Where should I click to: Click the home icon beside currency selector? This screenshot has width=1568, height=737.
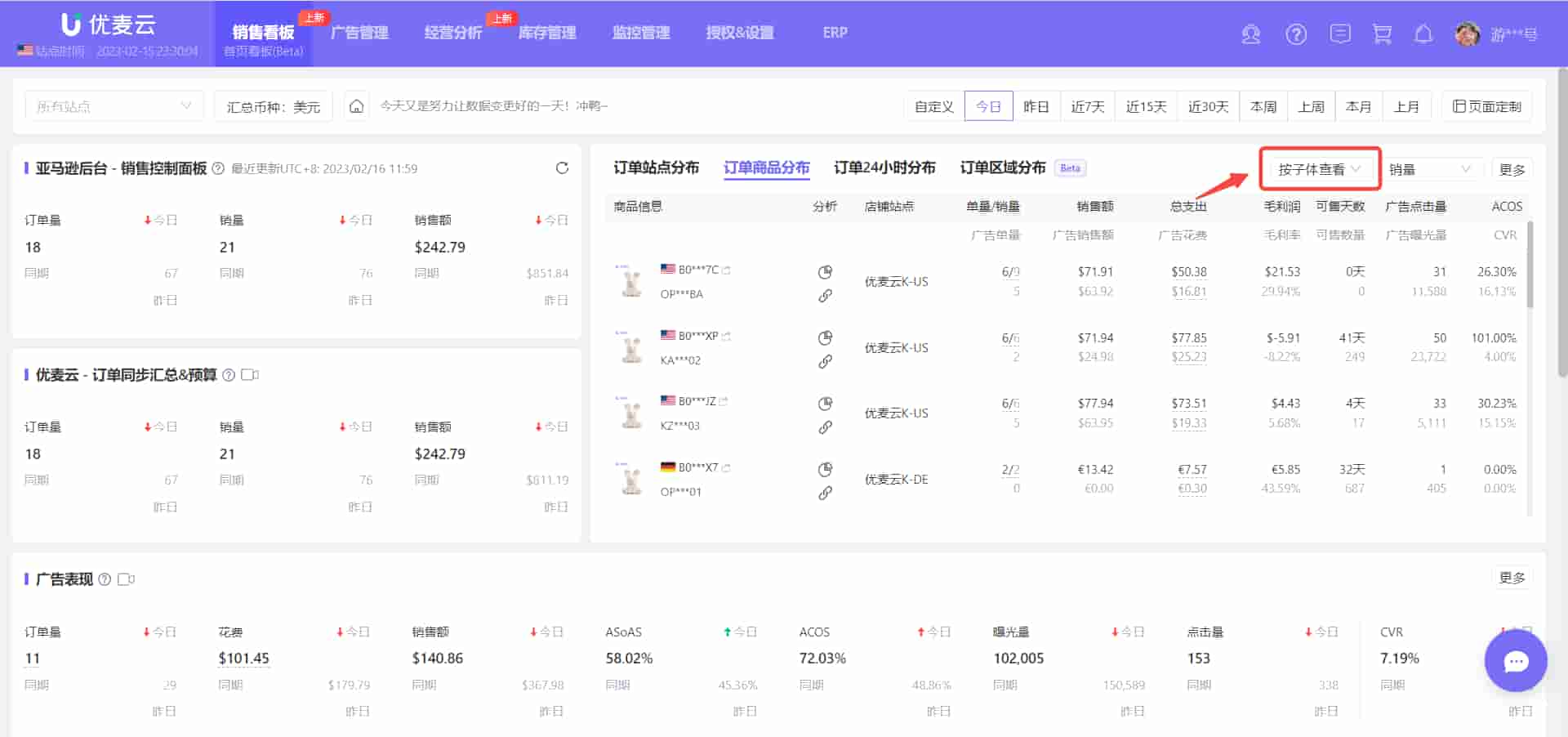click(356, 106)
